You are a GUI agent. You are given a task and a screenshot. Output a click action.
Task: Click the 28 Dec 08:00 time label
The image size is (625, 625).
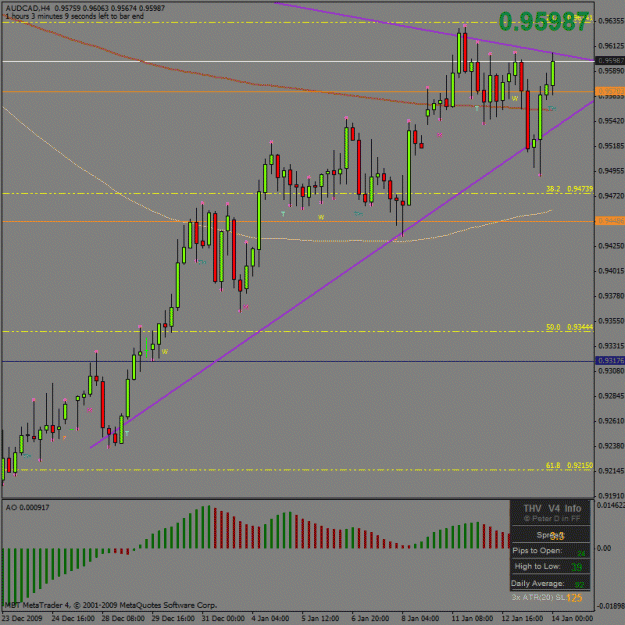pos(123,618)
